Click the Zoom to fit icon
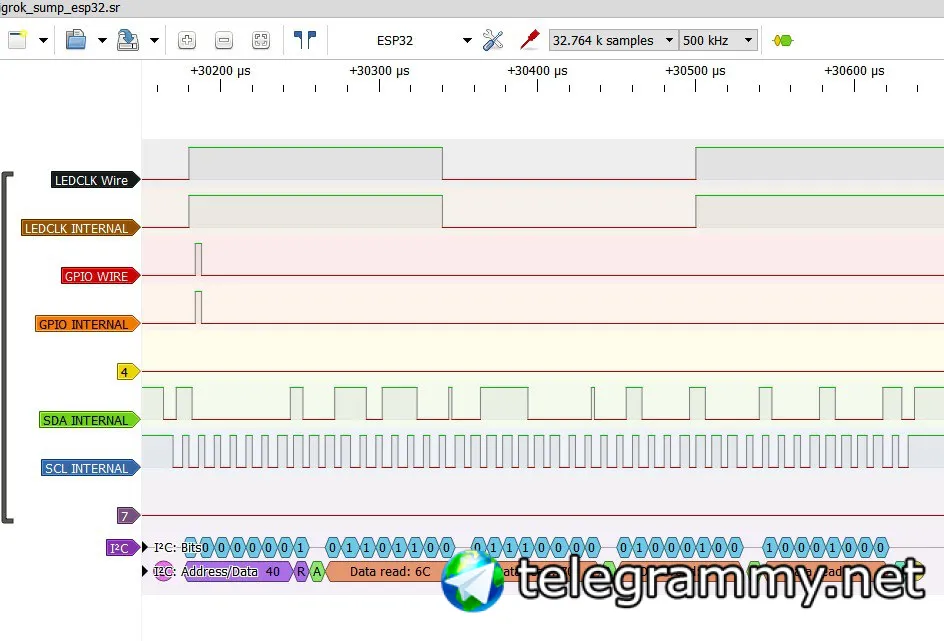Image resolution: width=944 pixels, height=641 pixels. tap(261, 40)
